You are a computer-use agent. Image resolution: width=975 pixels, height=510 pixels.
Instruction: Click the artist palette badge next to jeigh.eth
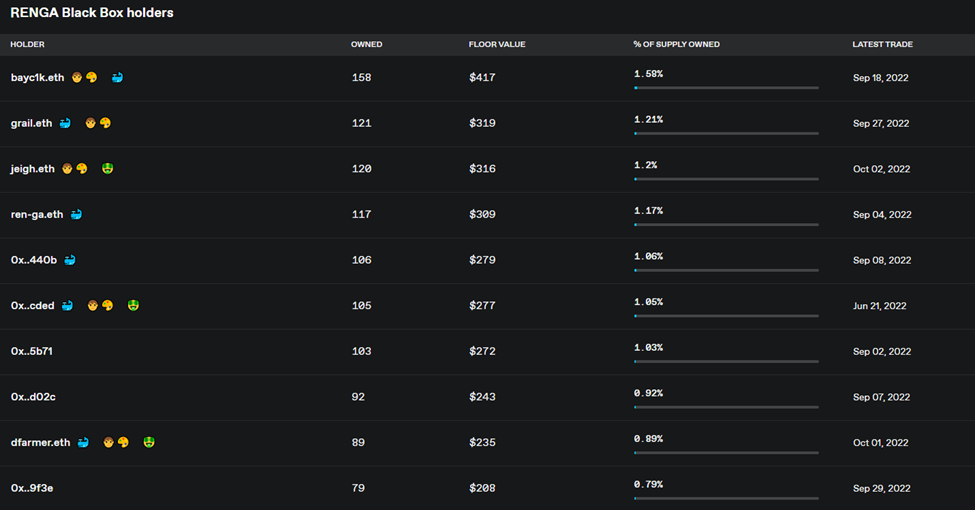tap(81, 169)
